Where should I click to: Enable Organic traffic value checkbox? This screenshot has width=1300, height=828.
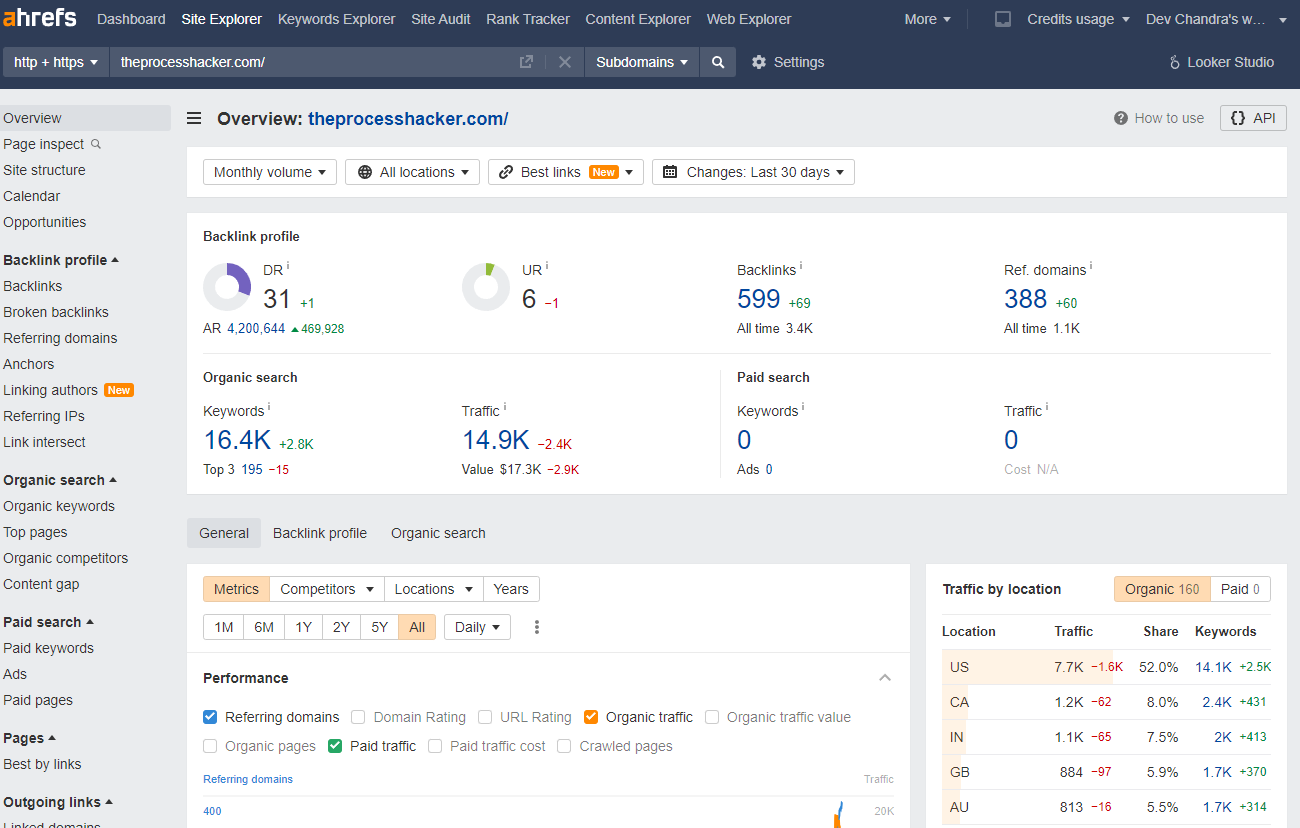pyautogui.click(x=712, y=717)
